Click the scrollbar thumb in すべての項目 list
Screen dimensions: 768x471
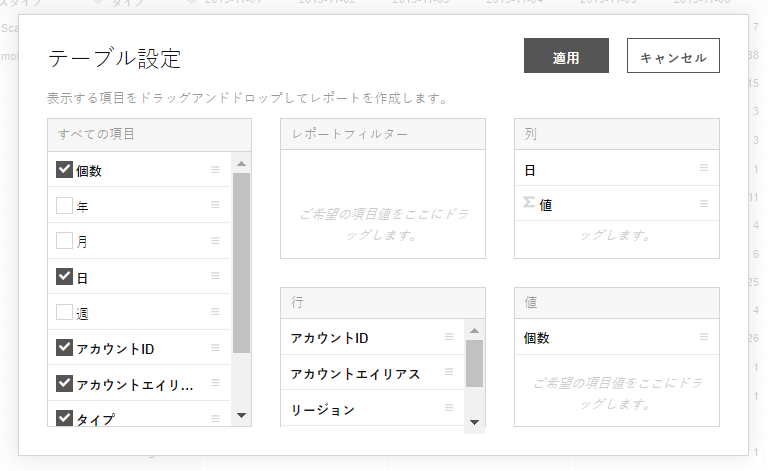[241, 260]
